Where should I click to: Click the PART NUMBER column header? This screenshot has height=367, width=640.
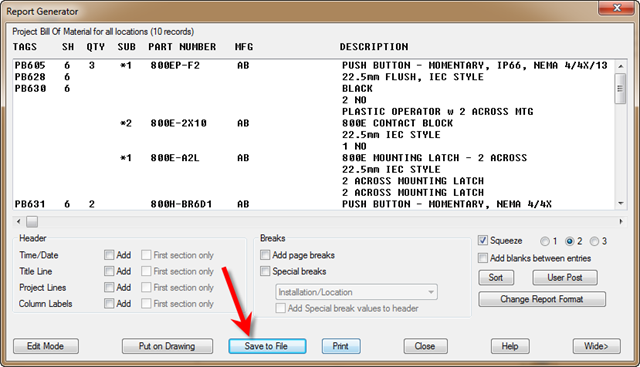[182, 47]
